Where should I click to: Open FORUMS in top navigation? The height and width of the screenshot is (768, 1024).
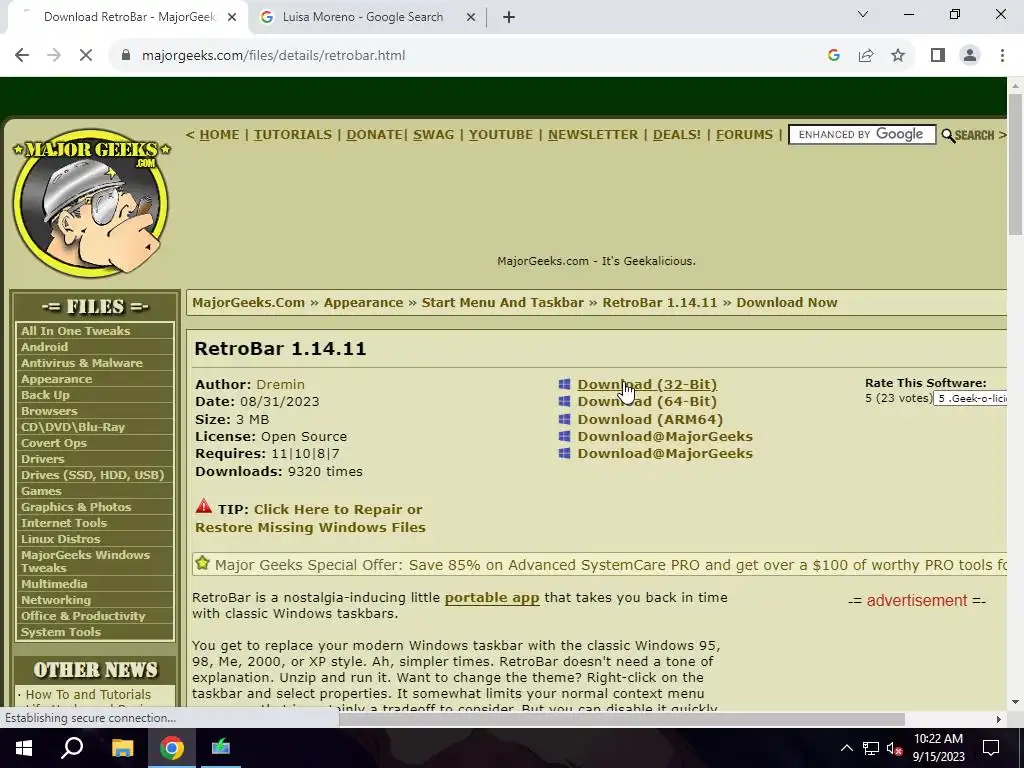pos(744,135)
